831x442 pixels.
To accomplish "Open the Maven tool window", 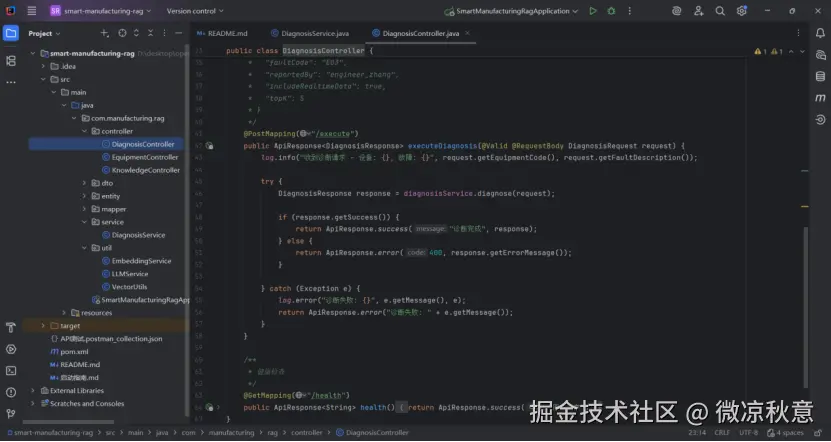I will (x=820, y=98).
